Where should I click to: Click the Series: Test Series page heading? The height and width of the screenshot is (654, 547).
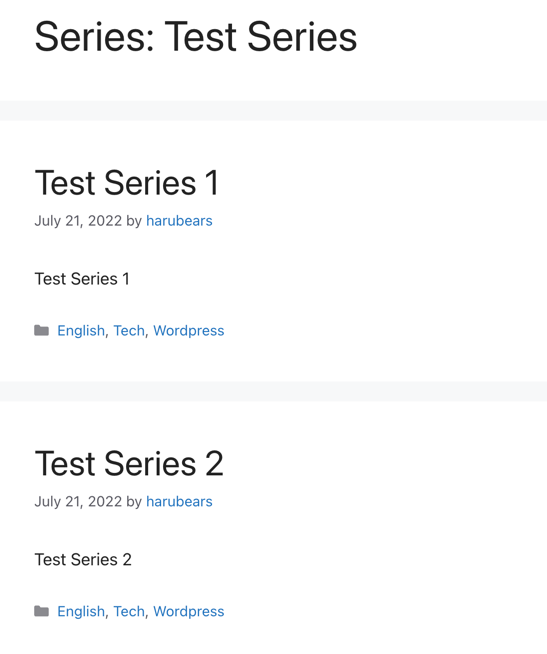196,37
